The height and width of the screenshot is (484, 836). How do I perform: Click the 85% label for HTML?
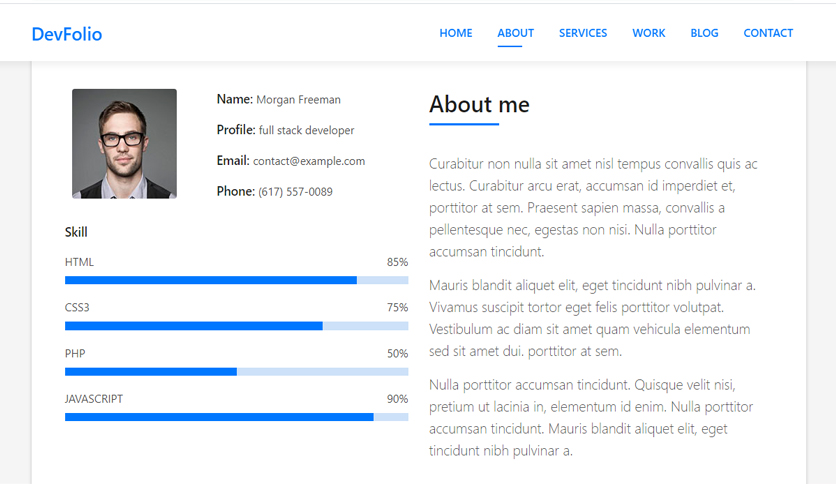click(397, 262)
